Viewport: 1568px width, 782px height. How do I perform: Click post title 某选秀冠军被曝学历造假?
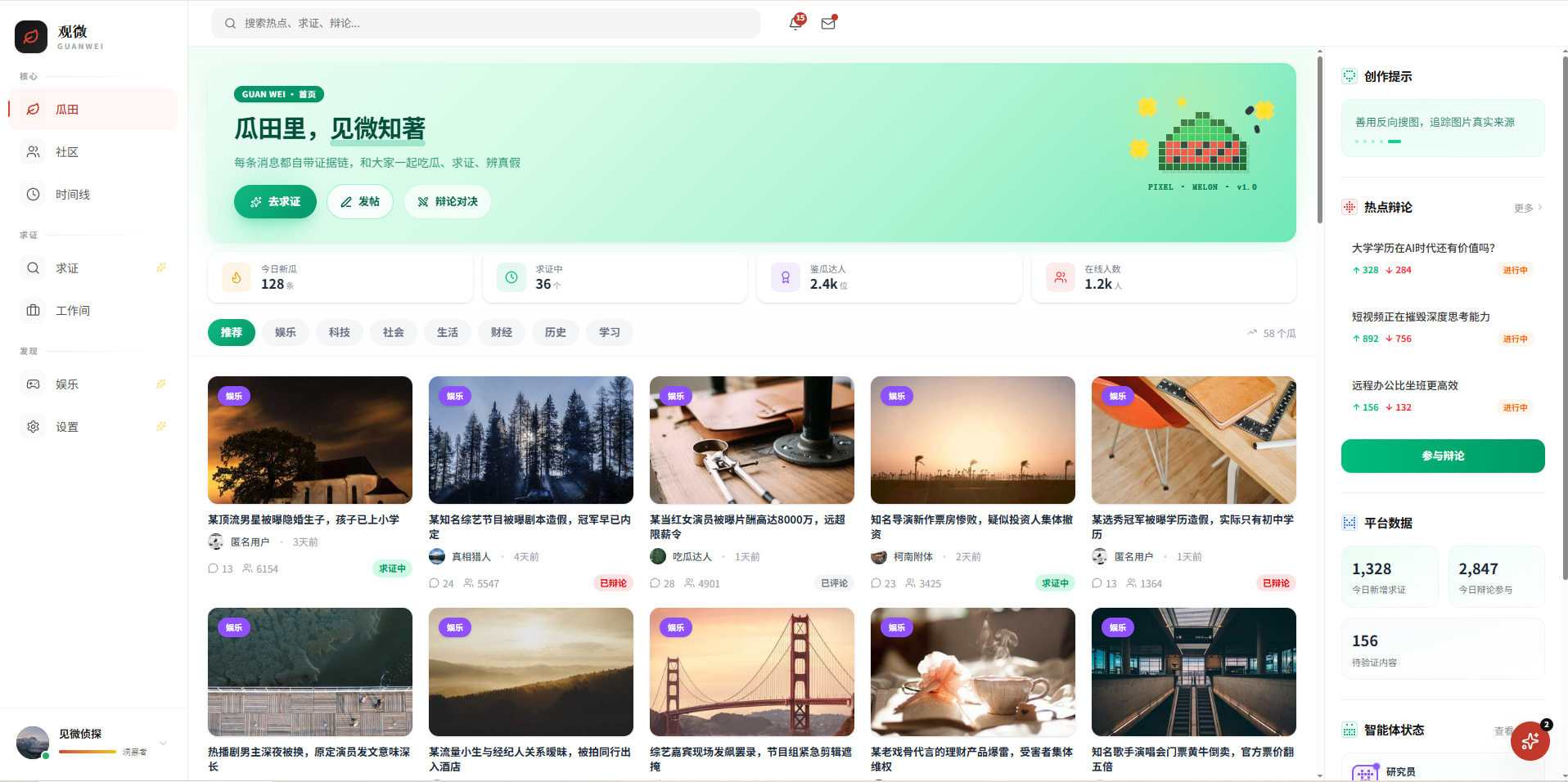click(1192, 527)
